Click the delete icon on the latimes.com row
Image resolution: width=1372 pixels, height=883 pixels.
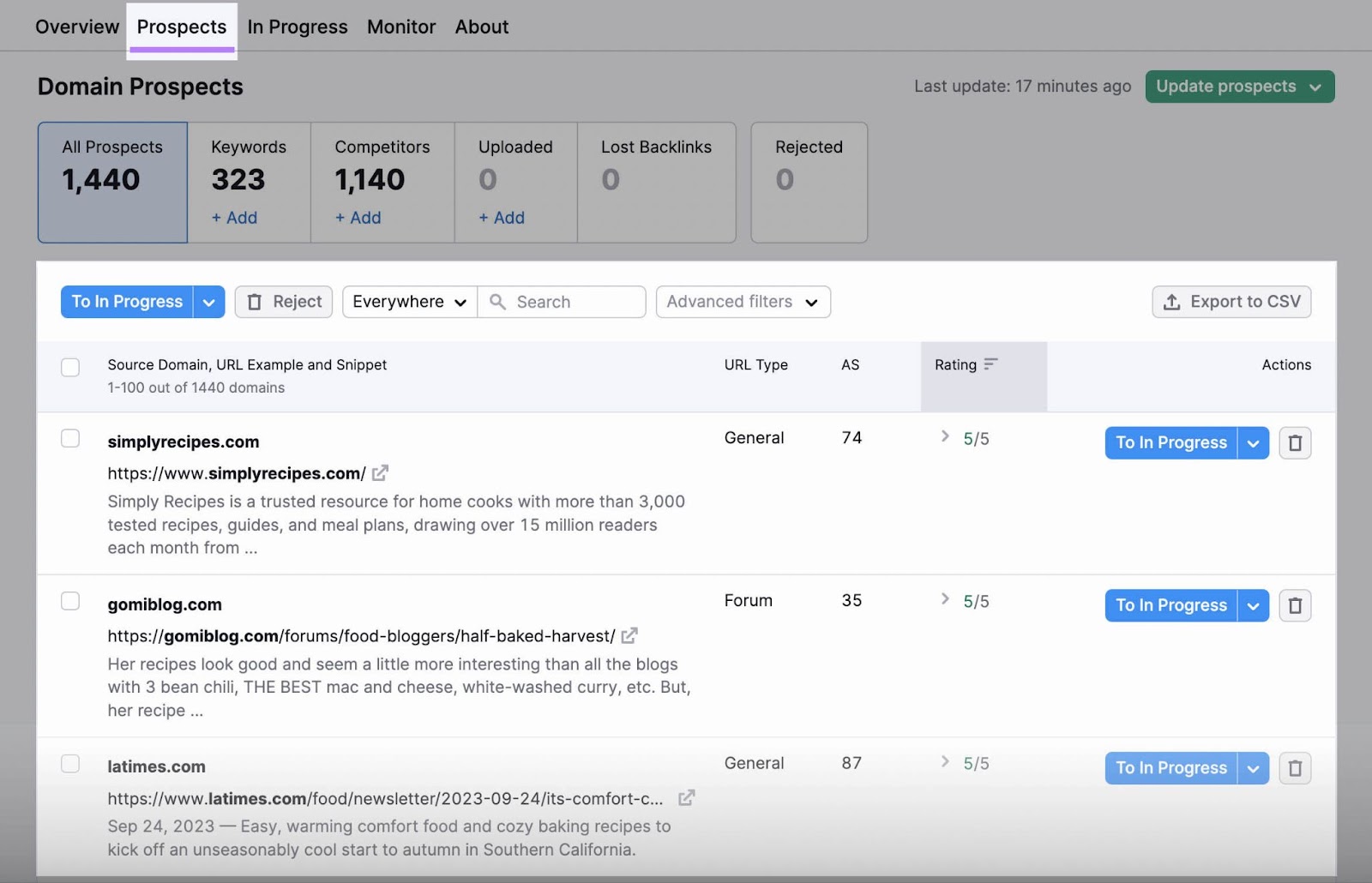coord(1295,768)
